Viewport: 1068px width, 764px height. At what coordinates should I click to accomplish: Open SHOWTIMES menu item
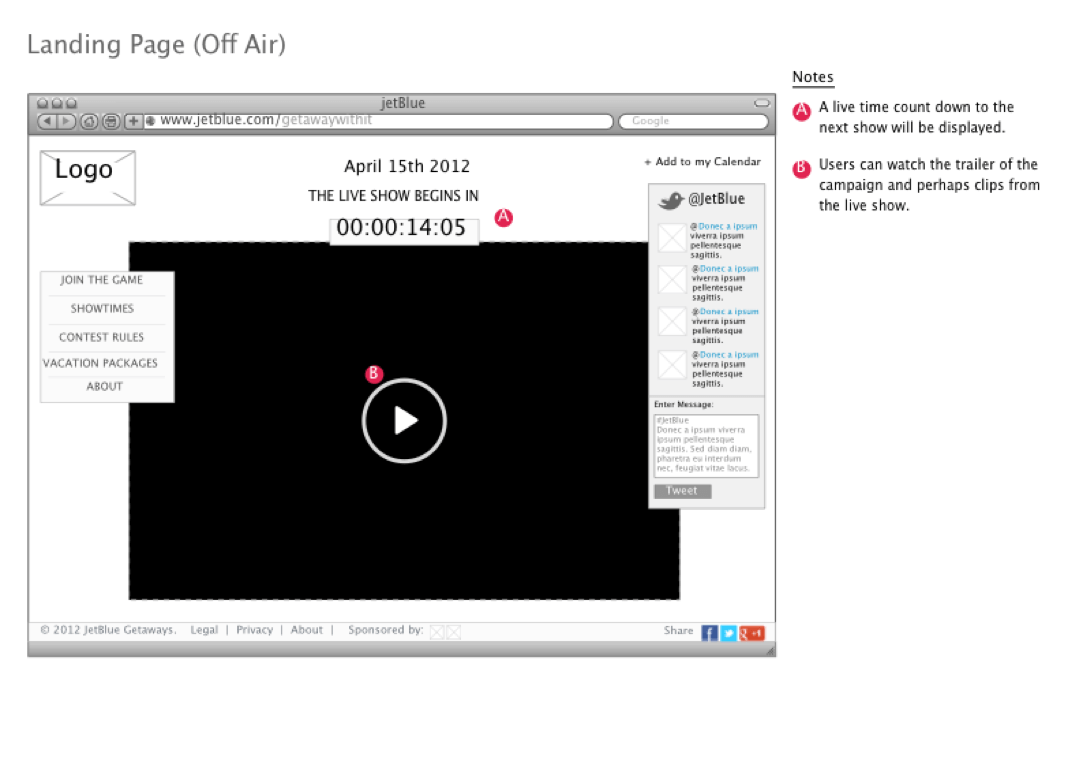(x=102, y=308)
